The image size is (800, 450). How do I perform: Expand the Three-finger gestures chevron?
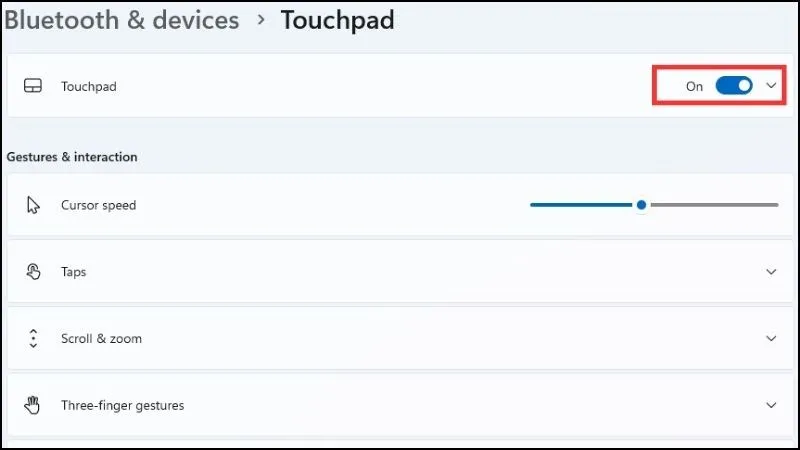tap(771, 405)
